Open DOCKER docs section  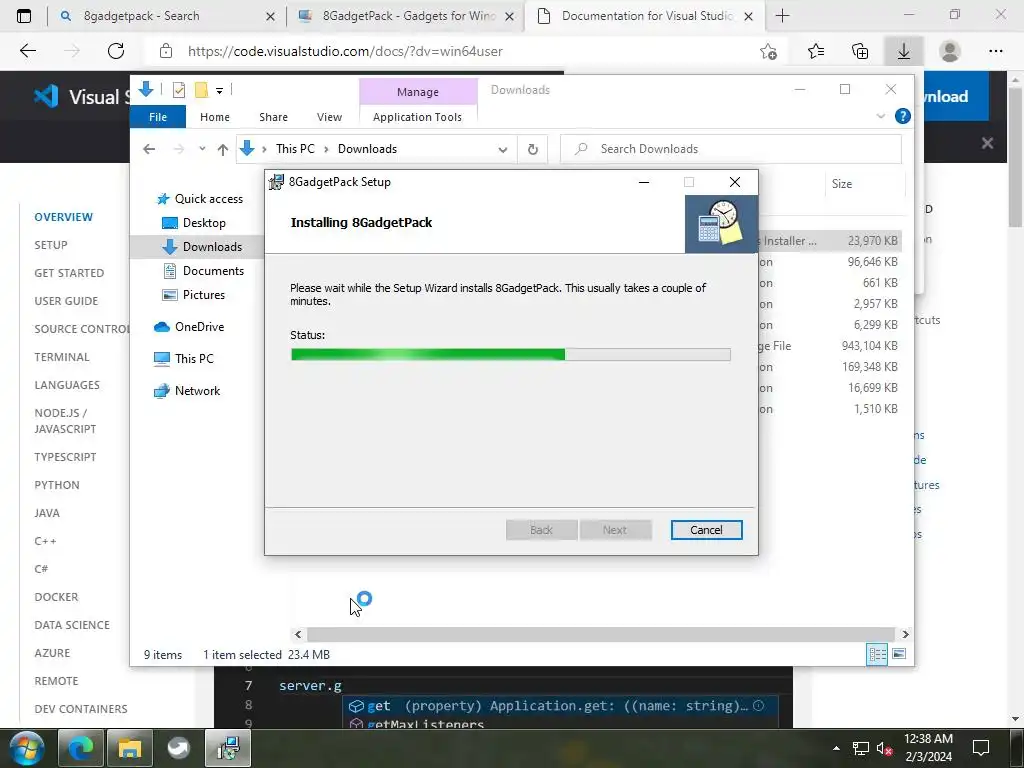coord(56,597)
